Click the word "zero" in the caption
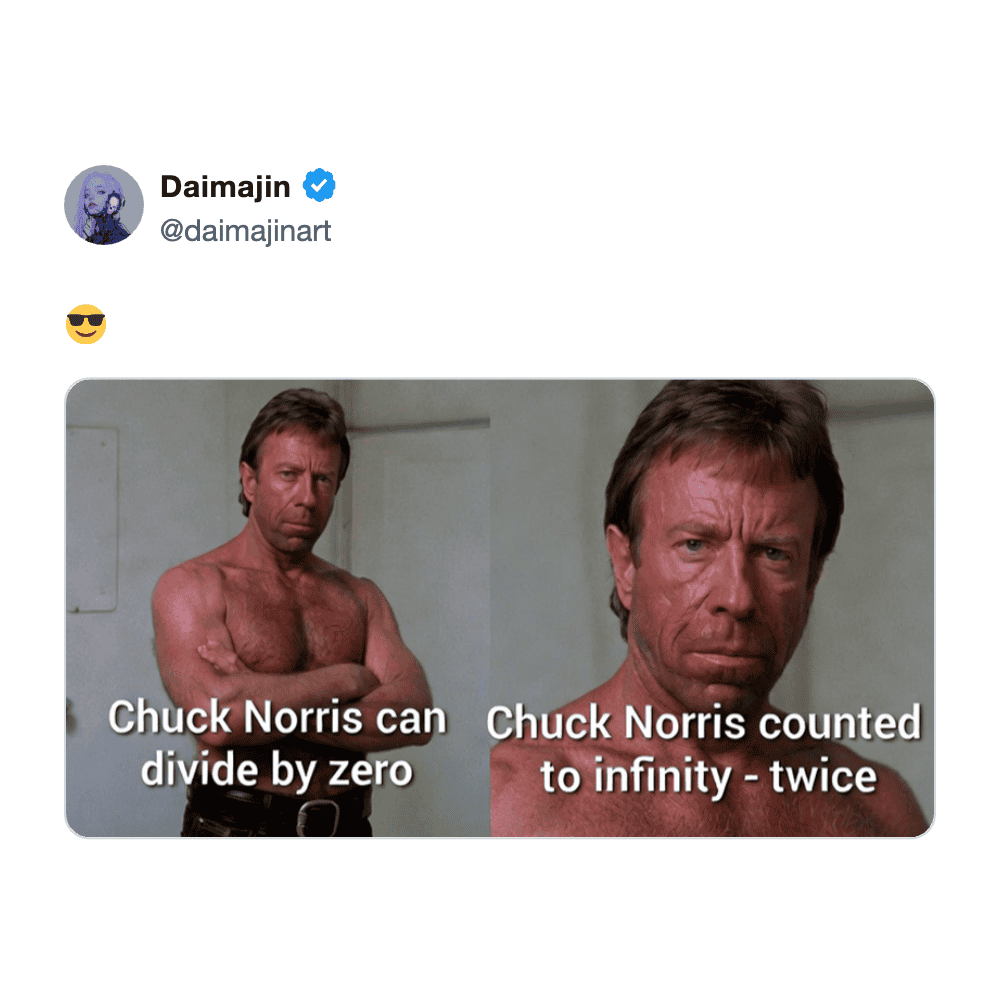 [x=371, y=771]
